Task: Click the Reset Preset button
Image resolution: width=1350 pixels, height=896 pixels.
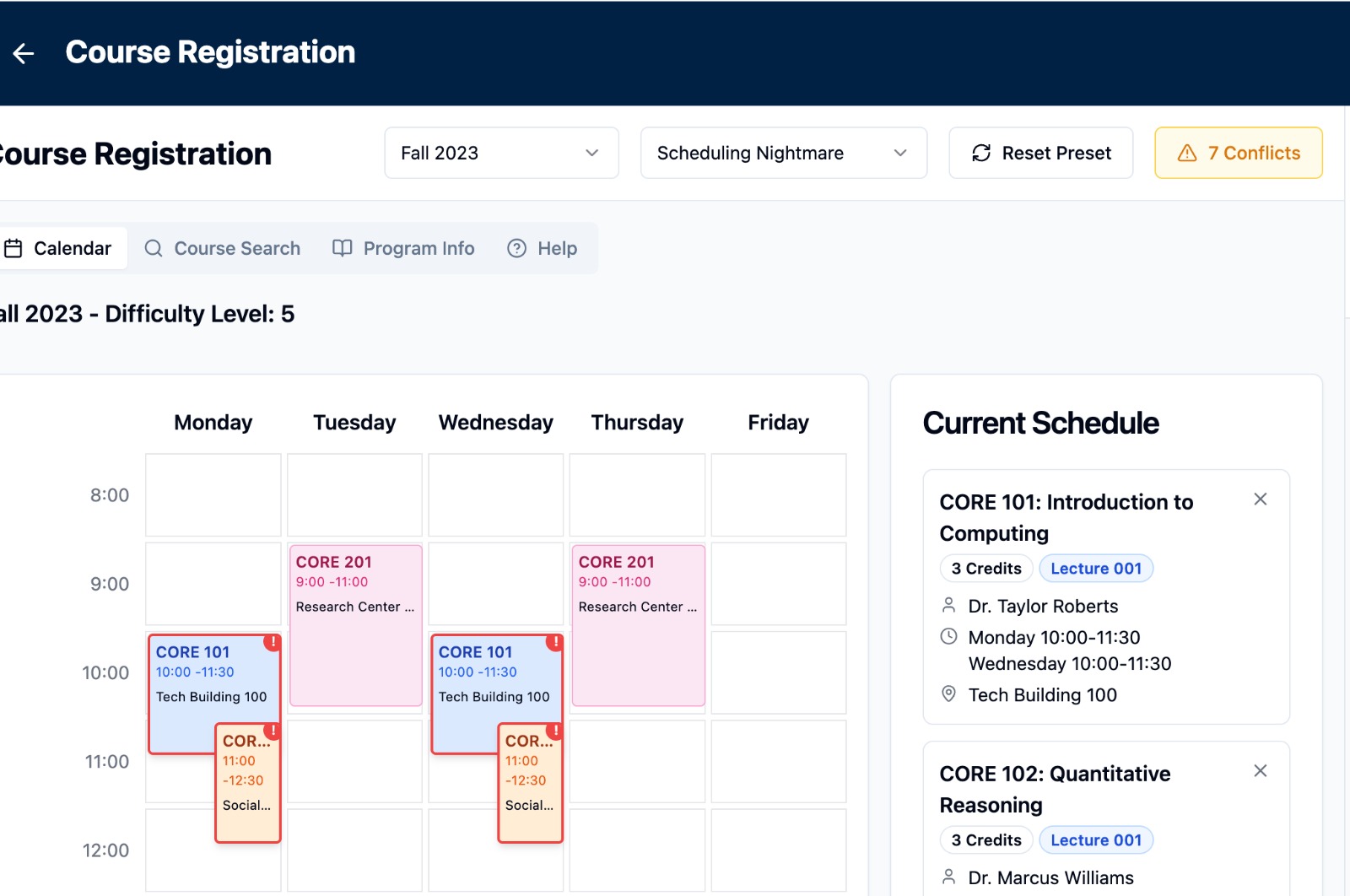Action: pyautogui.click(x=1040, y=153)
